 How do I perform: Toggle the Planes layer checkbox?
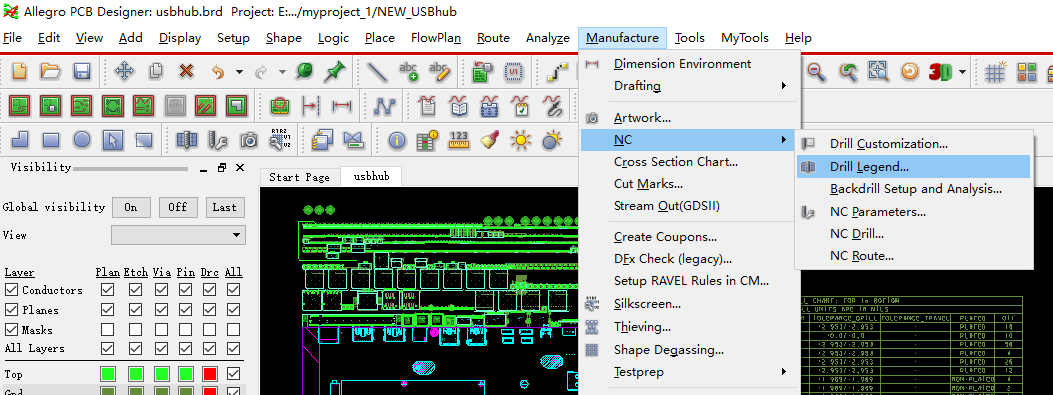[x=11, y=310]
